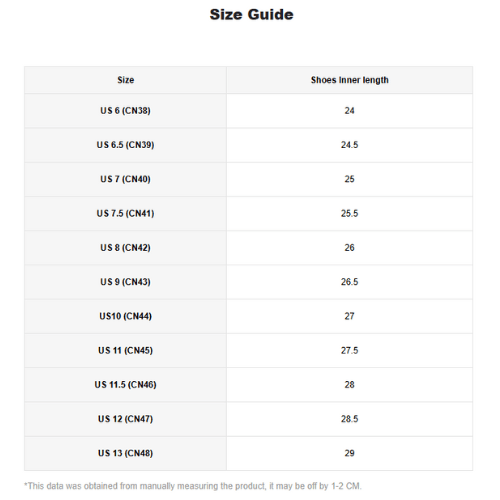Click the US 7.5 (CN41) cell
Viewport: 500px width, 500px height.
pyautogui.click(x=125, y=213)
